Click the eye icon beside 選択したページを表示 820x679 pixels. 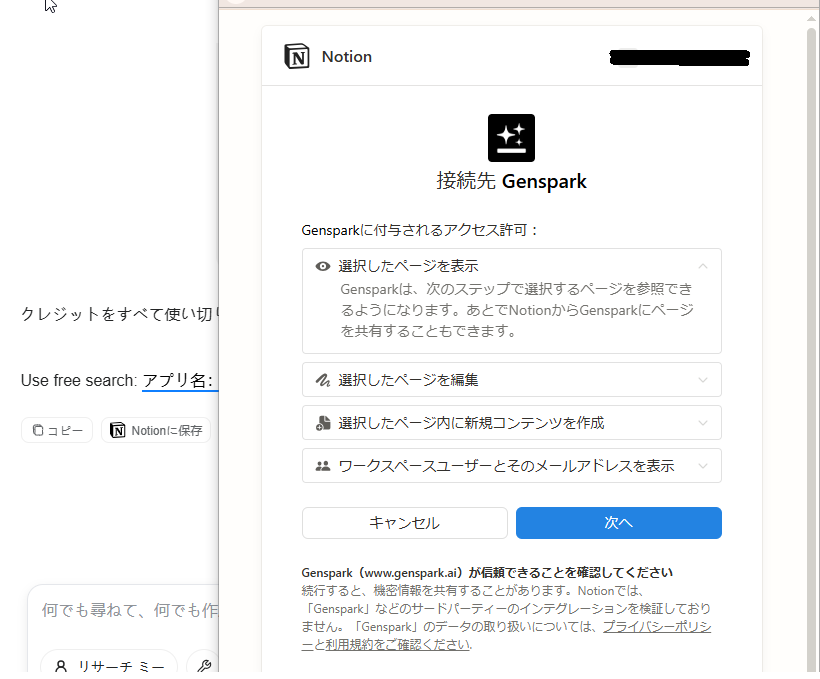point(323,266)
